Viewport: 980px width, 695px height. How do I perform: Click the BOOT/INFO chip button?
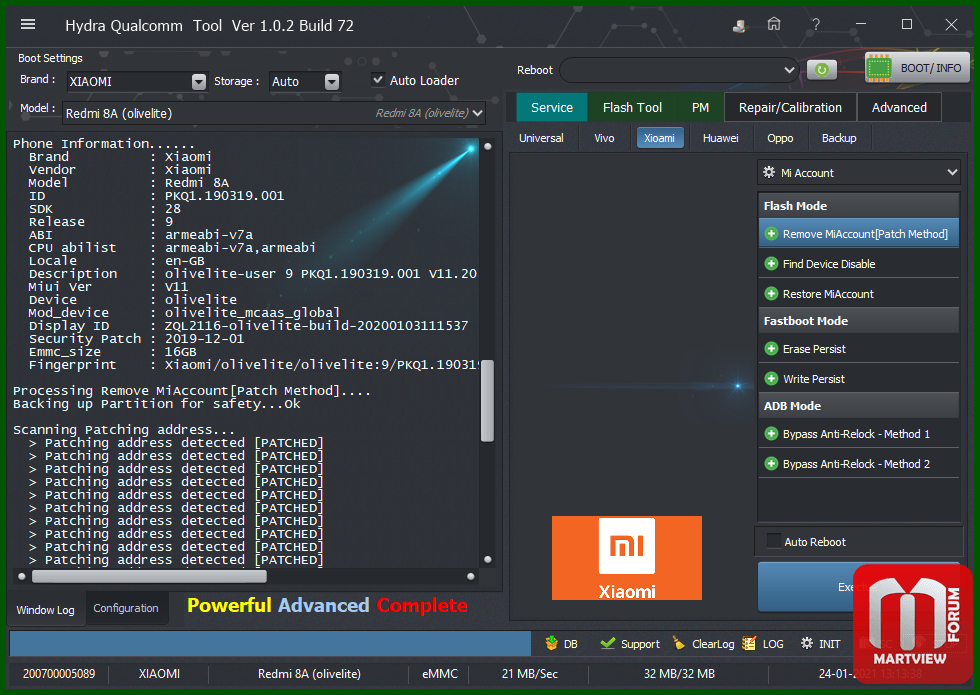tap(918, 68)
